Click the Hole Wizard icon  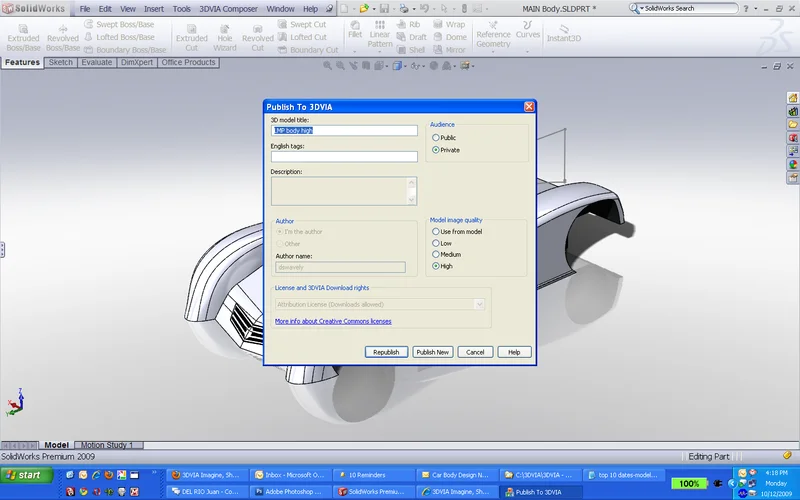pyautogui.click(x=224, y=28)
